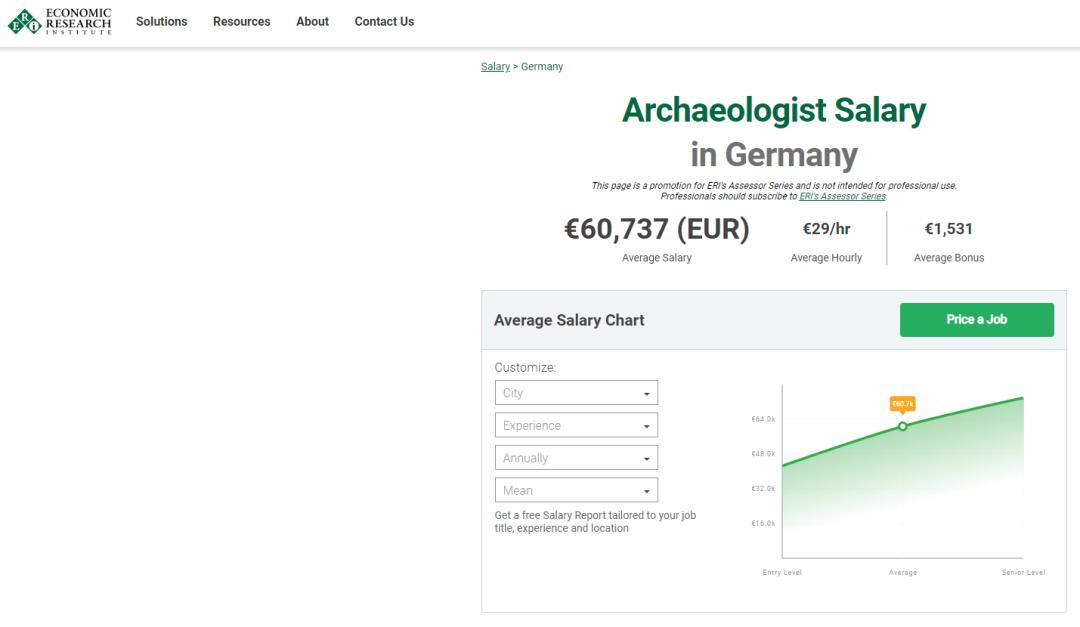Open the Experience dropdown

(x=576, y=426)
